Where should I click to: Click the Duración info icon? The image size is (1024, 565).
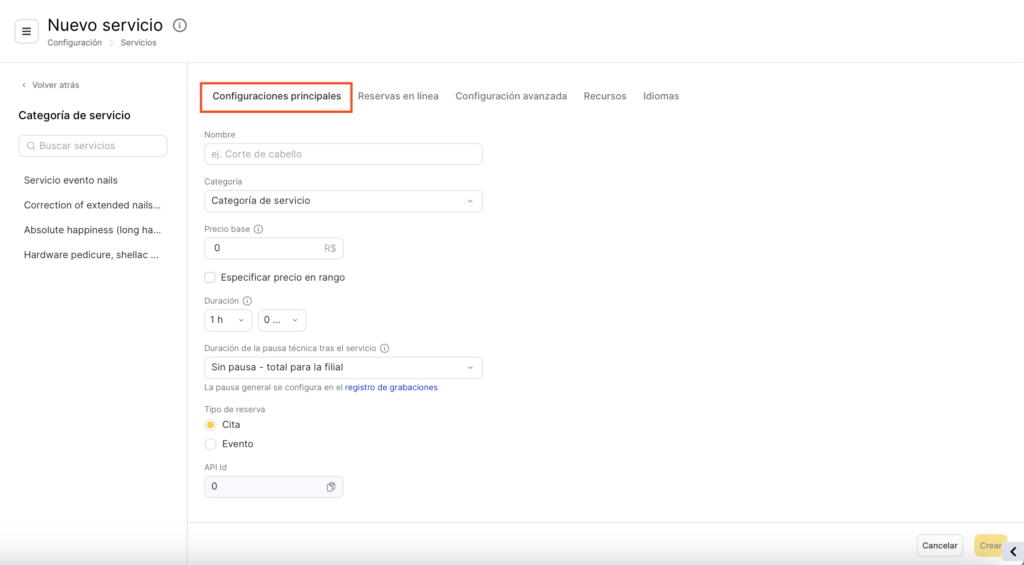coord(247,300)
